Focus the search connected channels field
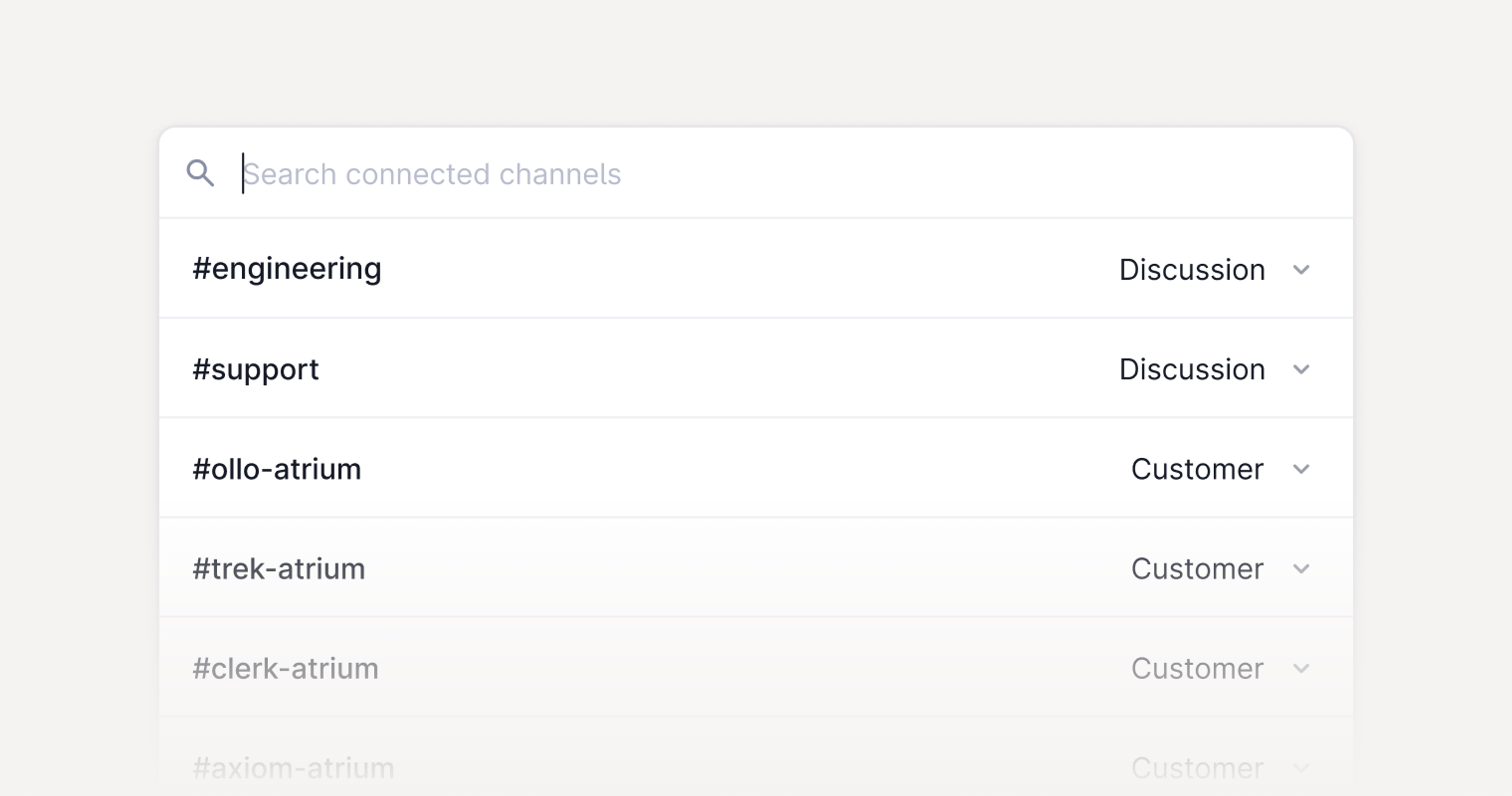 pyautogui.click(x=528, y=173)
